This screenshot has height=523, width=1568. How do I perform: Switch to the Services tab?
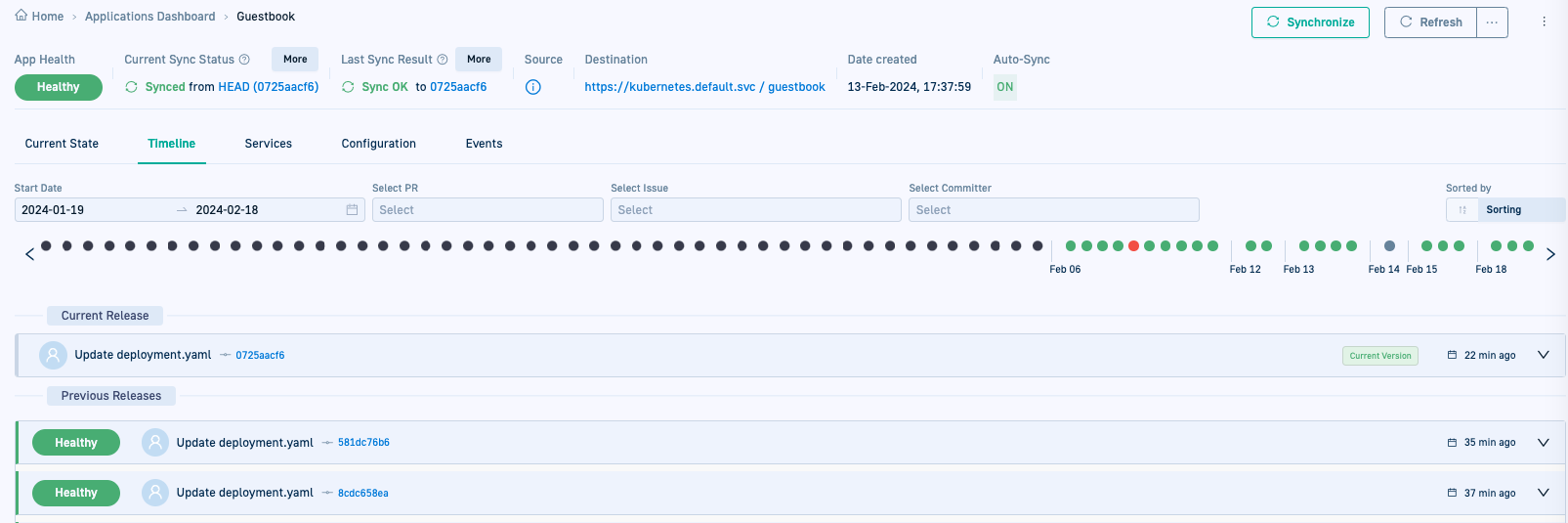pyautogui.click(x=268, y=144)
